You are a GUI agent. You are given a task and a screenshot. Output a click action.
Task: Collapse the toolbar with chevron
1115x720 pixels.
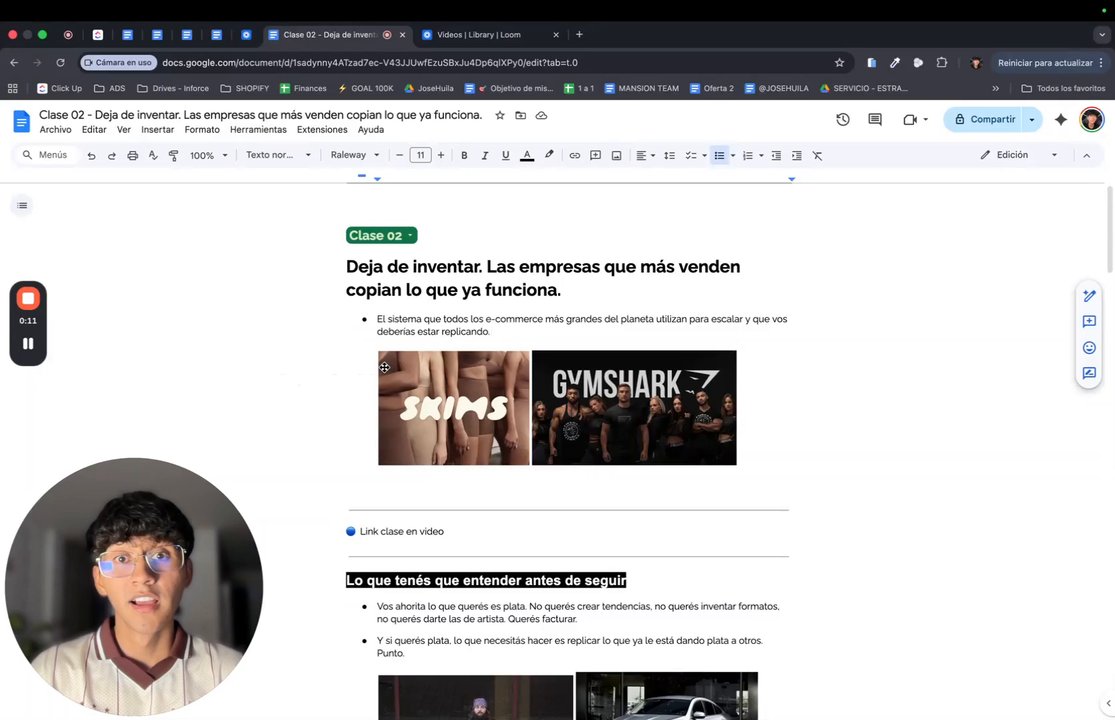click(1087, 156)
